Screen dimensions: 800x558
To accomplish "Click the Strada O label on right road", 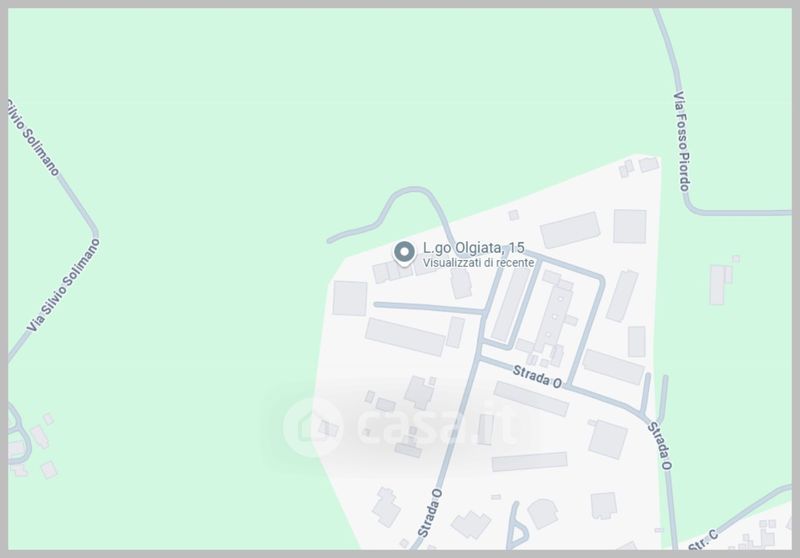I will coord(660,445).
